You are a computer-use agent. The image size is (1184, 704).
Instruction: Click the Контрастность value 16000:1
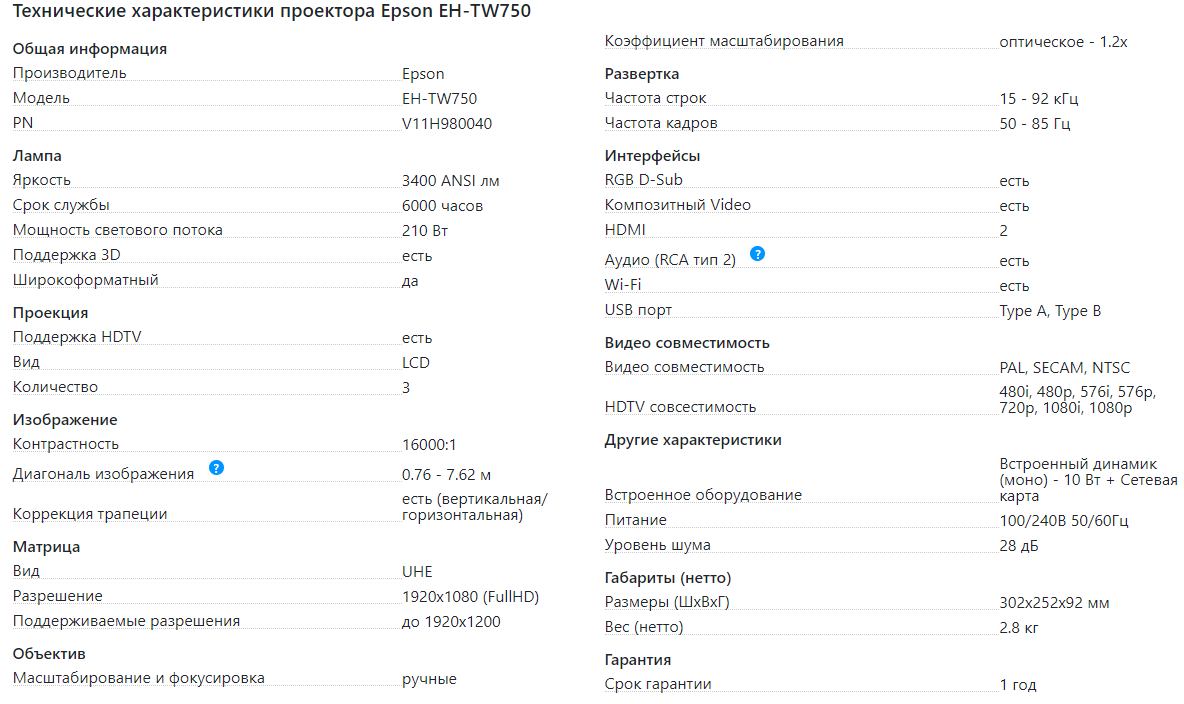tap(429, 444)
